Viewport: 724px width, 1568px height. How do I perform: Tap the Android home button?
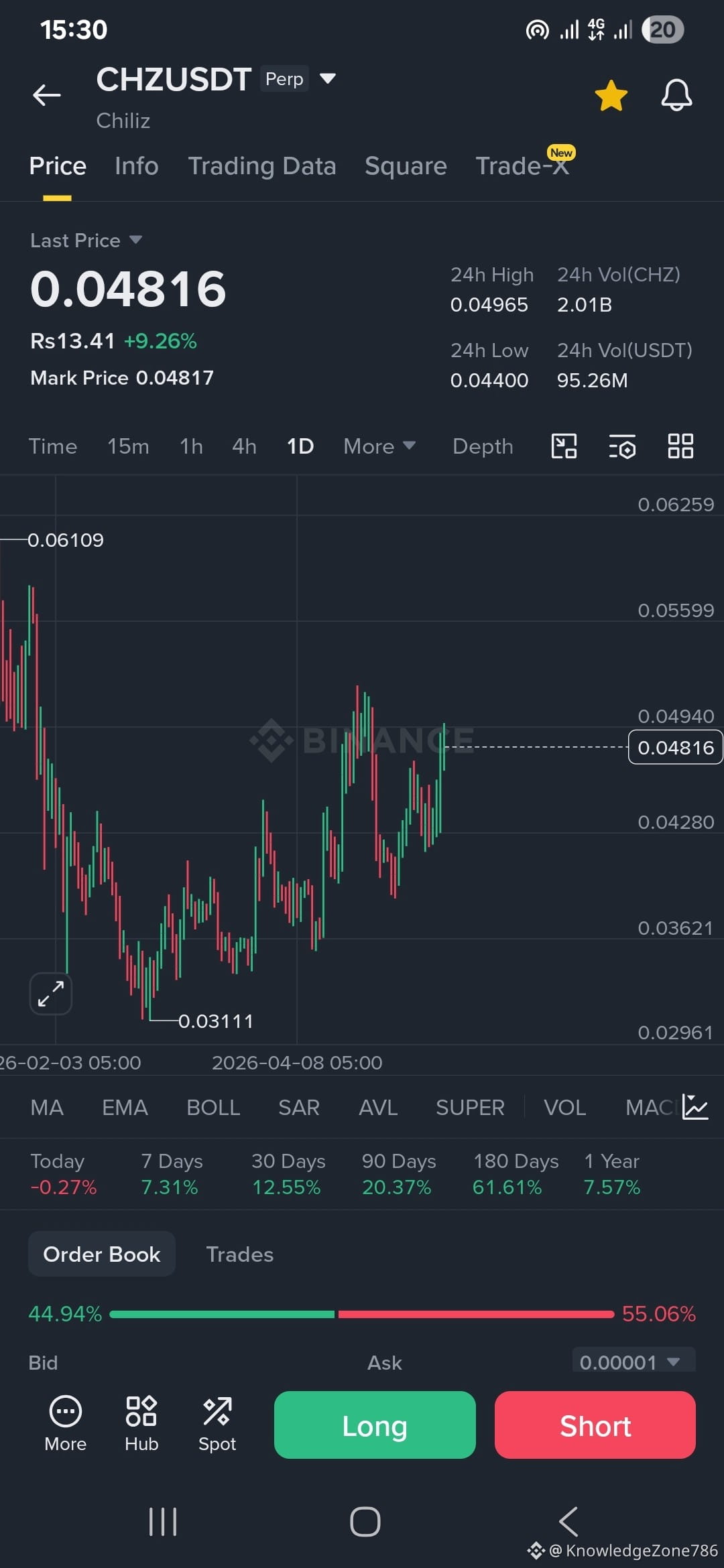365,1522
